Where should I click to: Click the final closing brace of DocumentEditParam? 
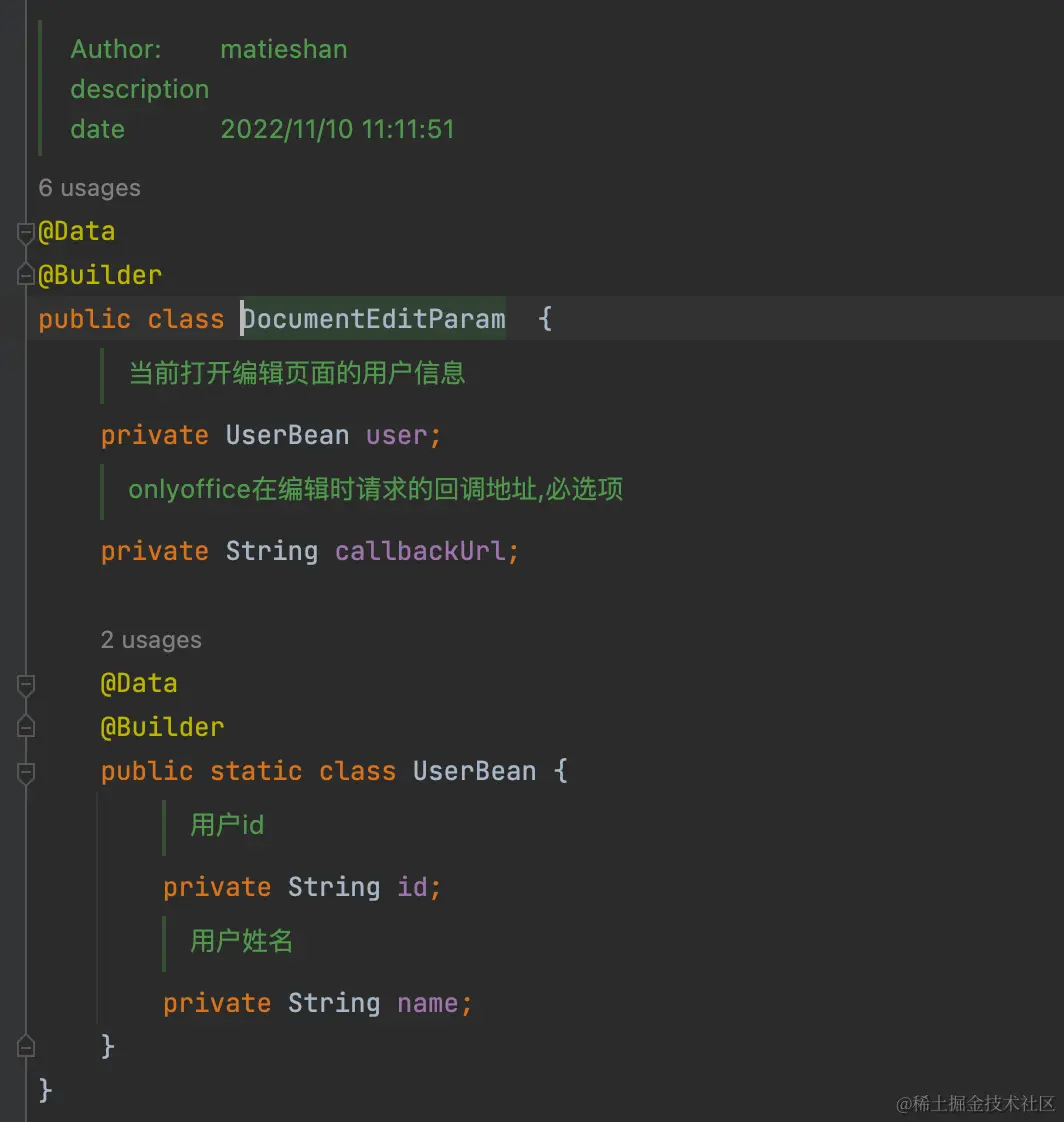coord(43,1090)
